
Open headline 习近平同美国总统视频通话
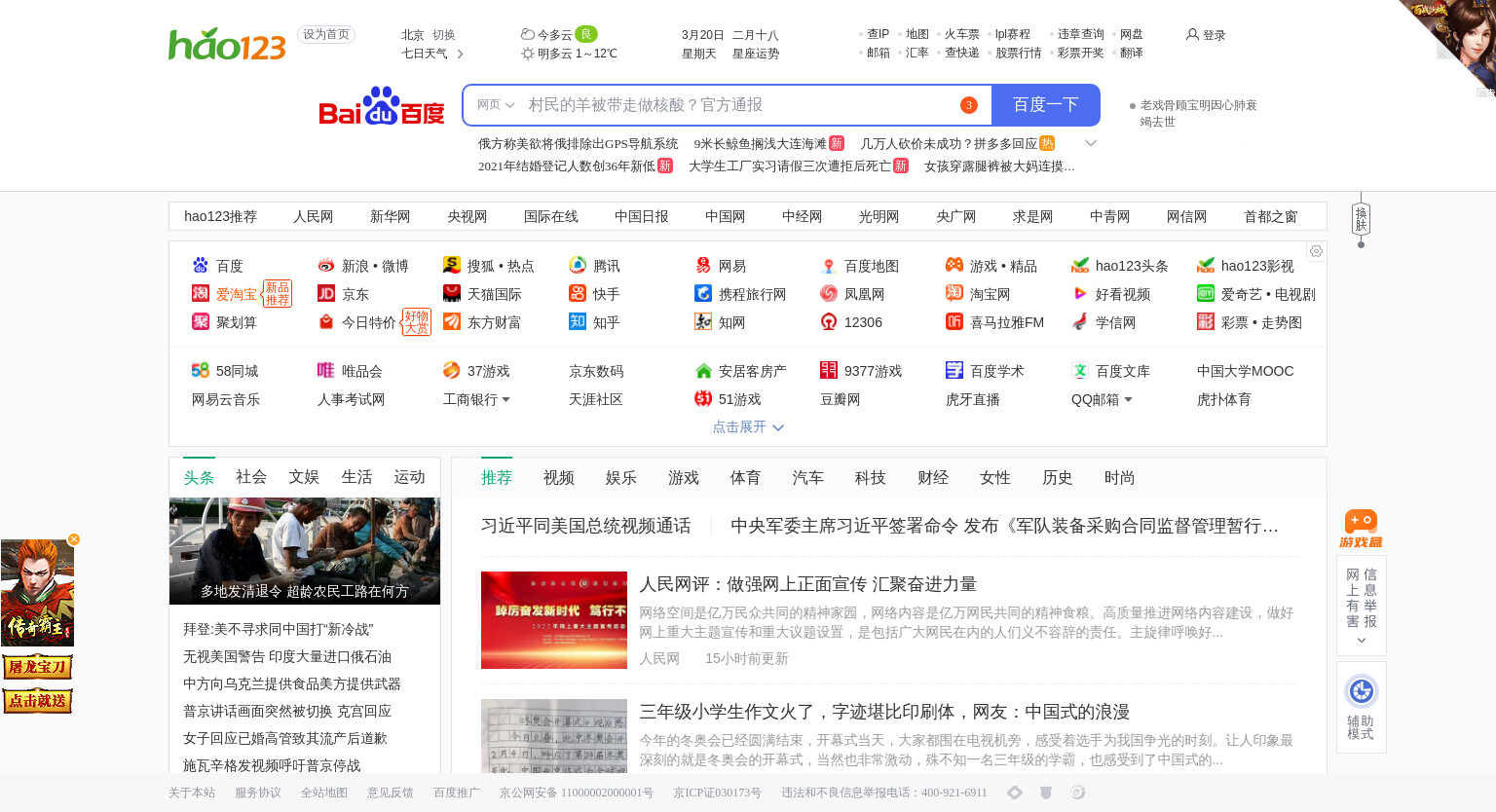coord(586,526)
